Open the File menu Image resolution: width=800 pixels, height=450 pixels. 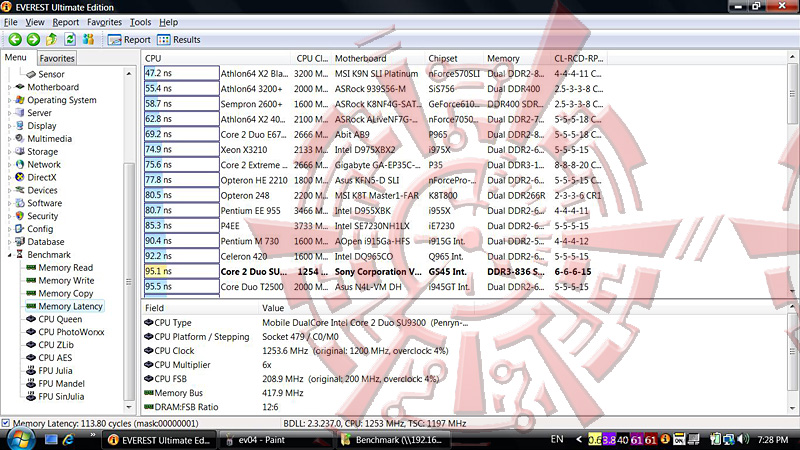(x=10, y=22)
